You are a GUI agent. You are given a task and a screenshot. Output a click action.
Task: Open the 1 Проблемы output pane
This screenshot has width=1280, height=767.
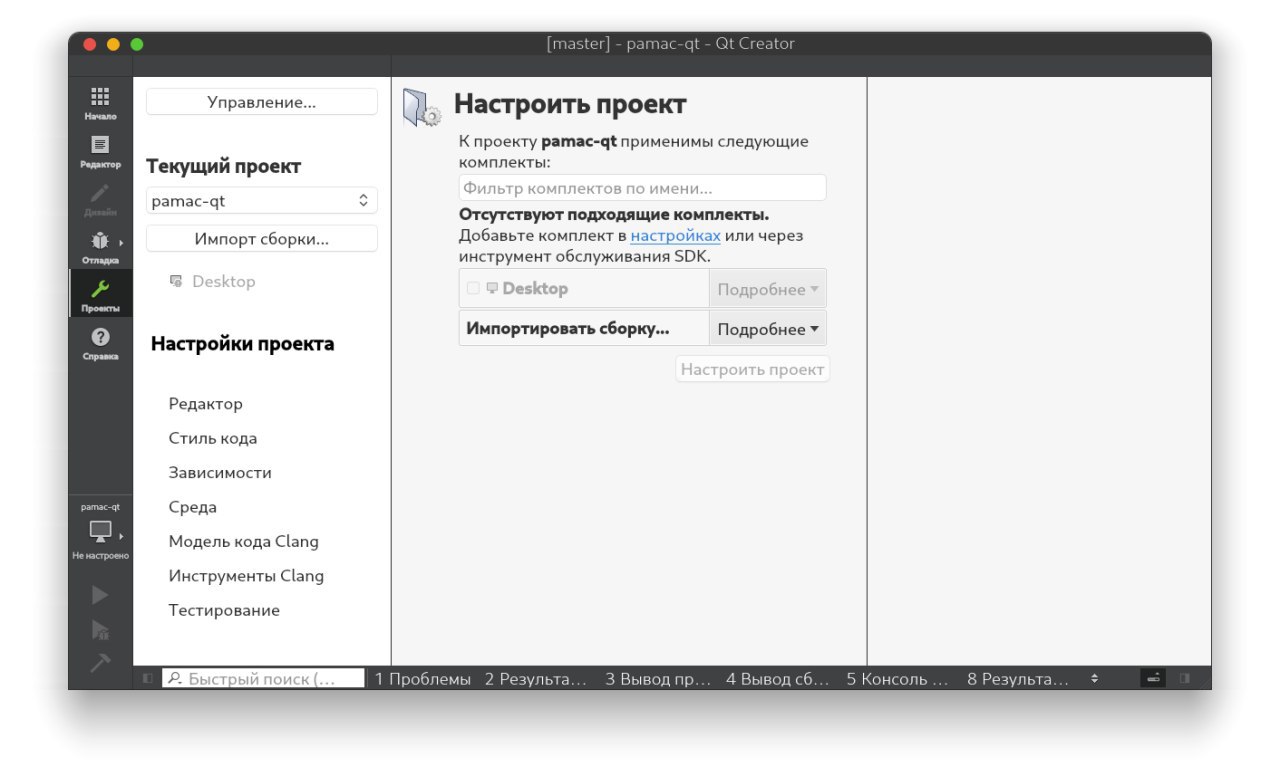[x=422, y=679]
